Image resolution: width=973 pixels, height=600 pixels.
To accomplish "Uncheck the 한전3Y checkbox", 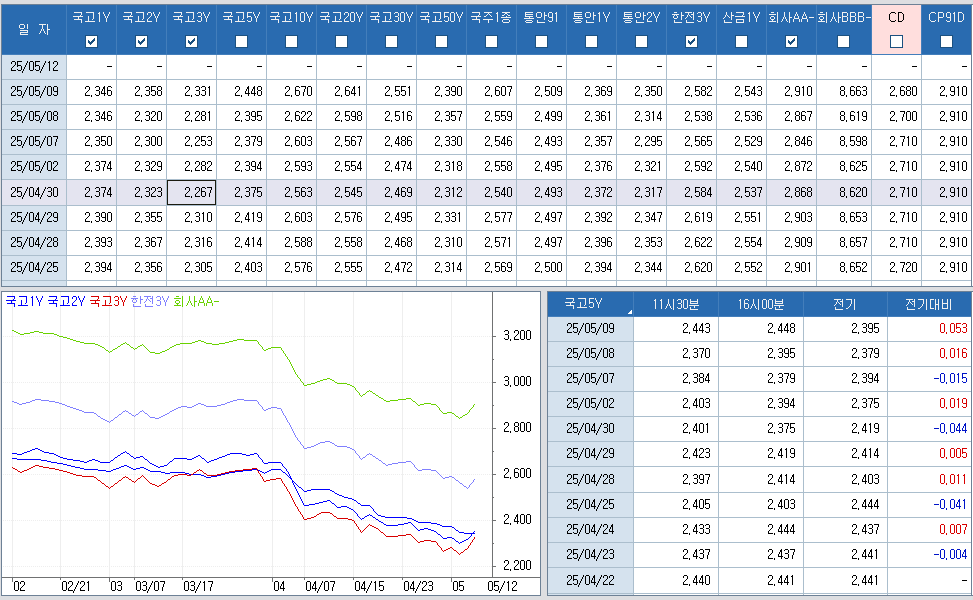I will click(x=692, y=41).
